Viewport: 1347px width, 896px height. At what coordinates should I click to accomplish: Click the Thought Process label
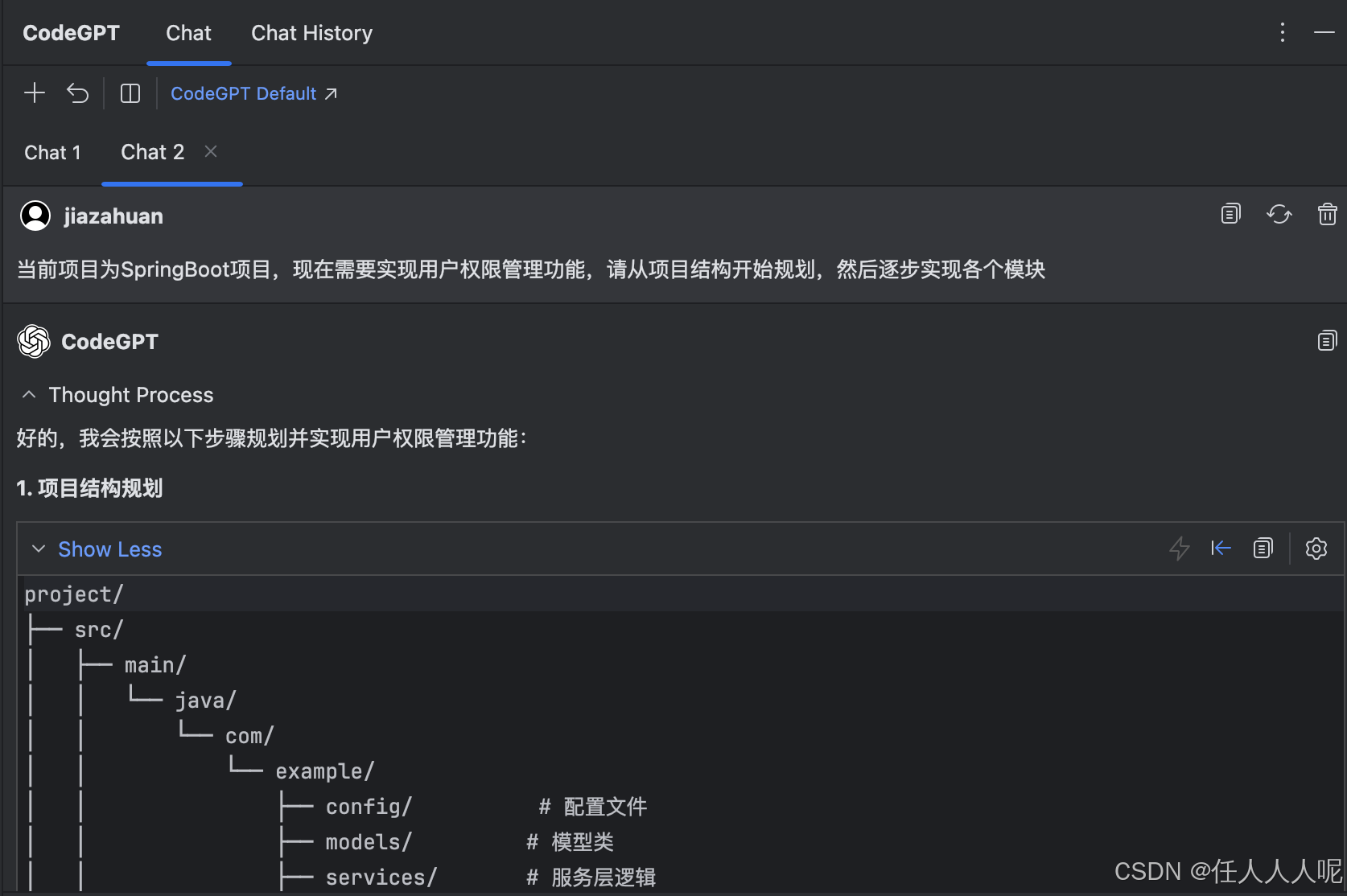tap(131, 395)
